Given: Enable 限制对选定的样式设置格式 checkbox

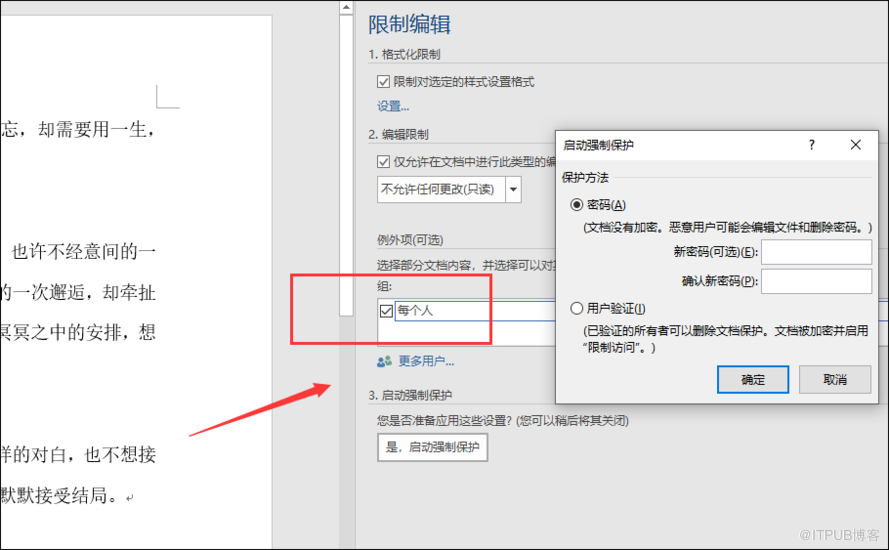Looking at the screenshot, I should coord(383,82).
